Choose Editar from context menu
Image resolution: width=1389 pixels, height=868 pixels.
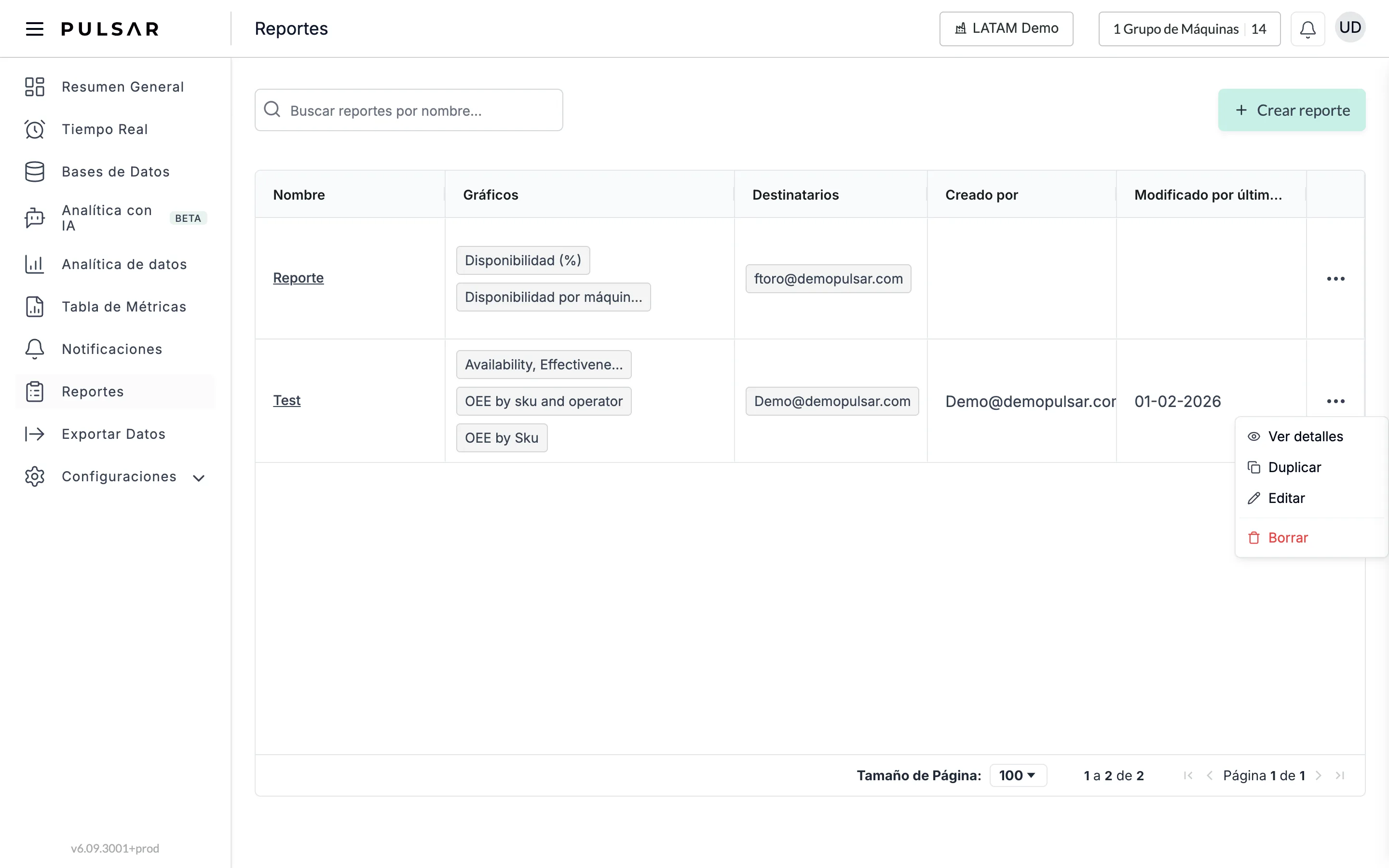(x=1311, y=498)
